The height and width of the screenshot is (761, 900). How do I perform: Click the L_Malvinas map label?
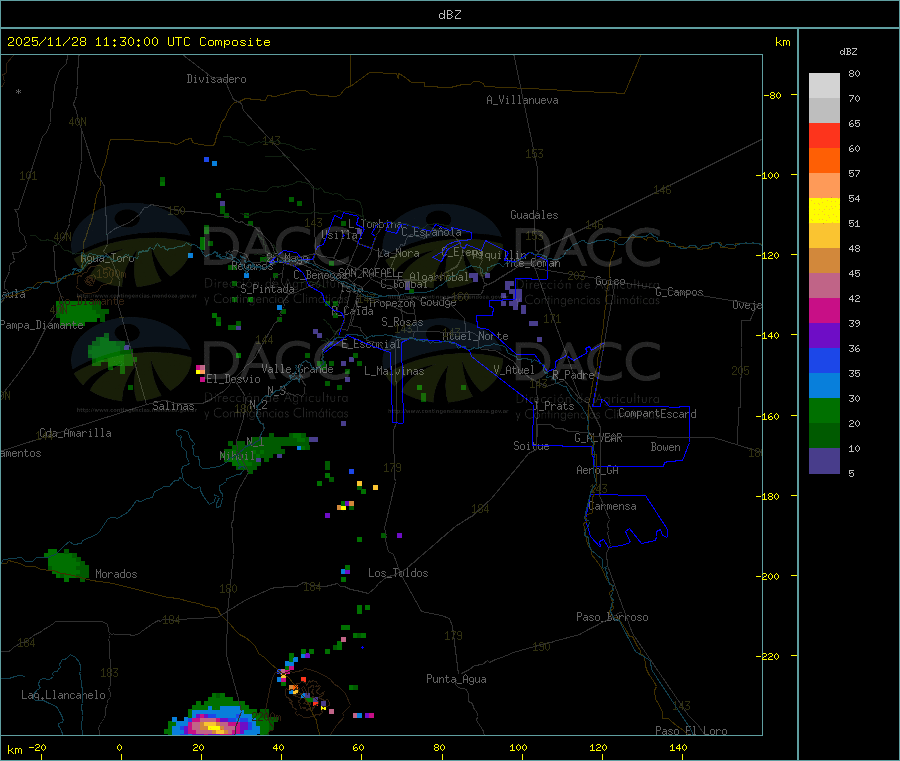tap(394, 371)
